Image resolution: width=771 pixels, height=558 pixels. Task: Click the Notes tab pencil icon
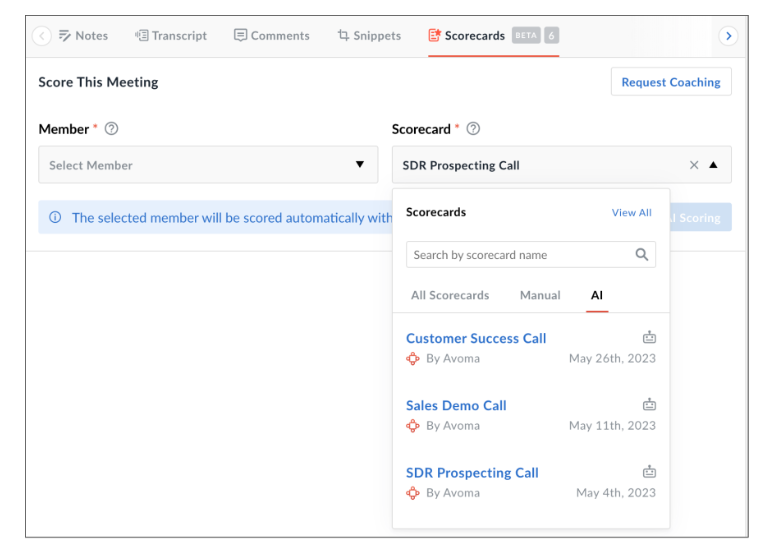click(x=64, y=35)
